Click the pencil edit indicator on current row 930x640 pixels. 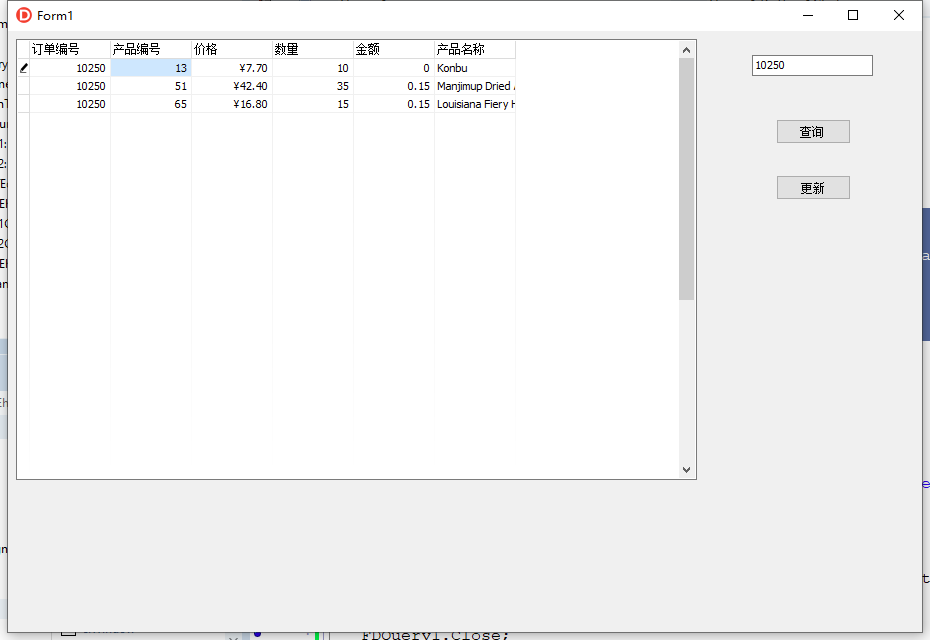click(x=22, y=67)
